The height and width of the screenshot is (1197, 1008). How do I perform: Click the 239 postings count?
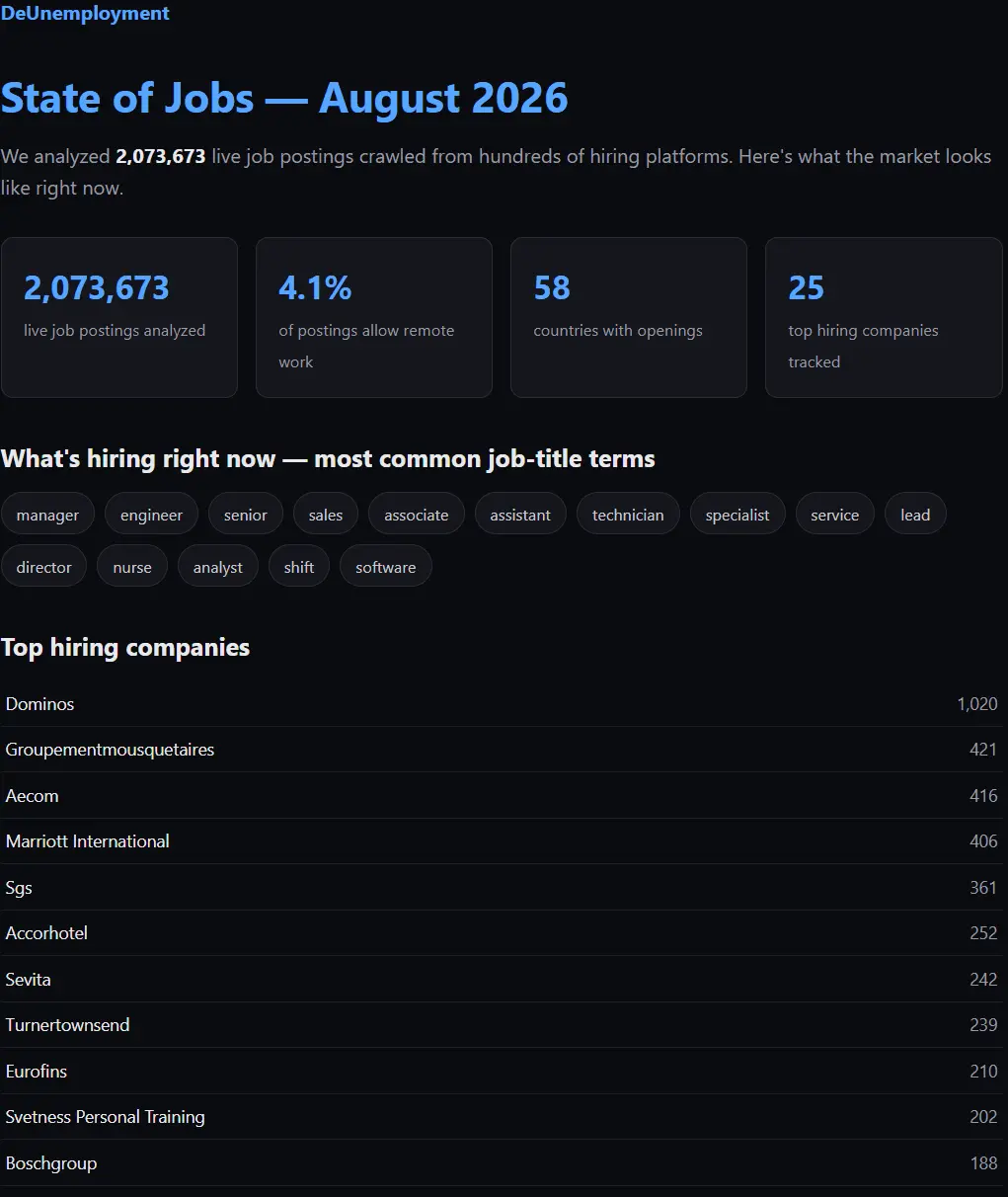point(983,1025)
